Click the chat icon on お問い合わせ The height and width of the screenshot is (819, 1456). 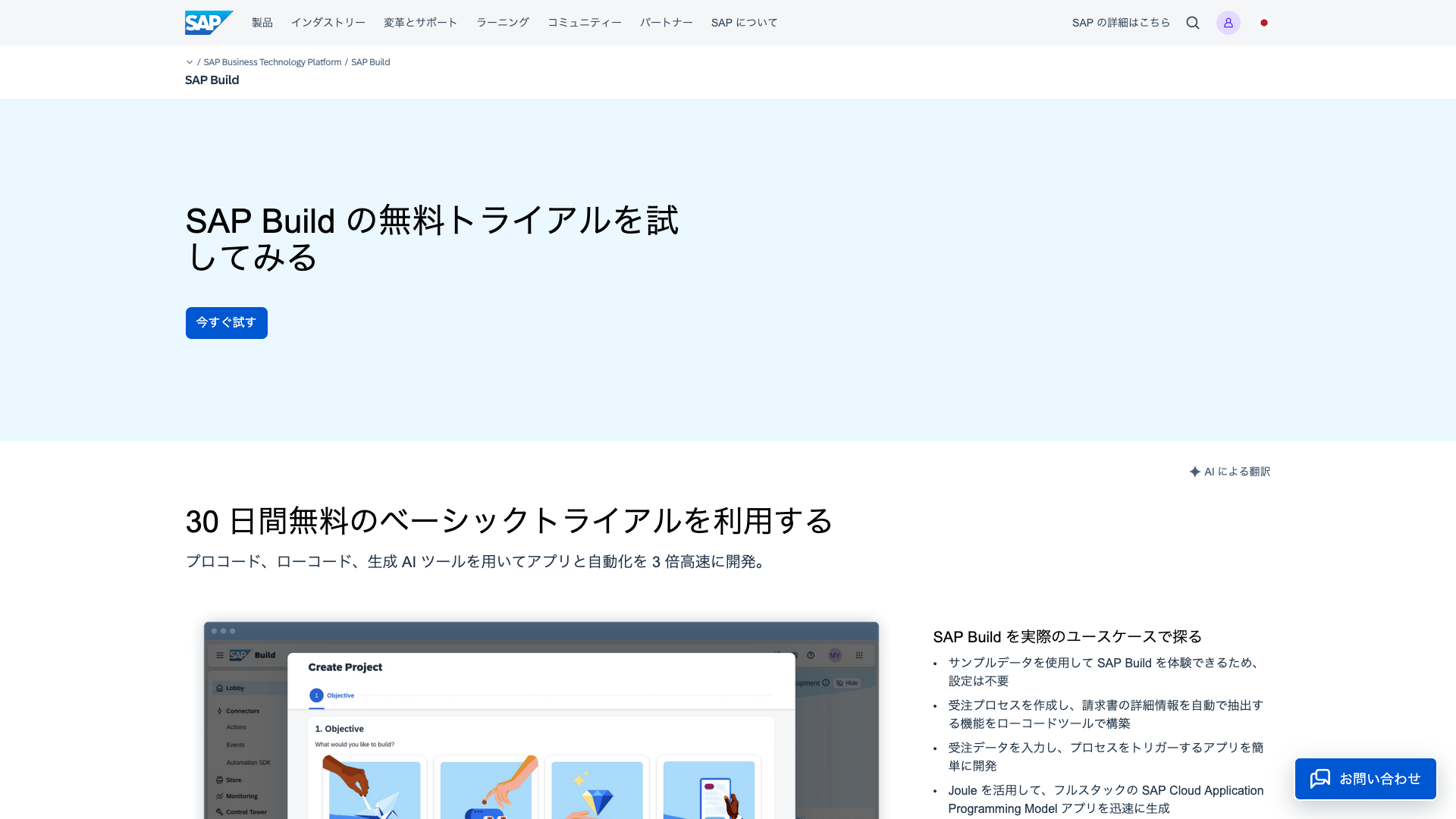pos(1320,779)
